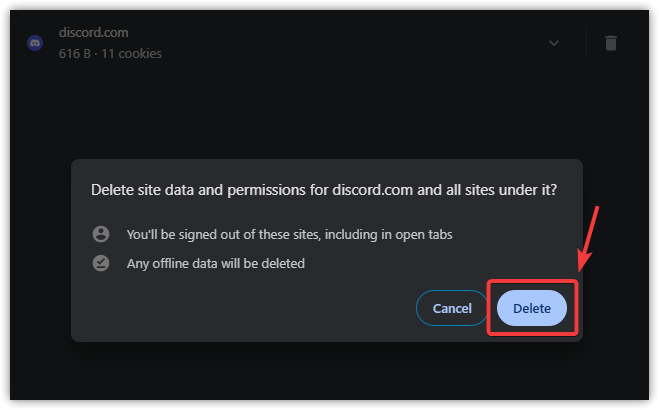Click 'Any offline data will be deleted' text

tap(215, 264)
